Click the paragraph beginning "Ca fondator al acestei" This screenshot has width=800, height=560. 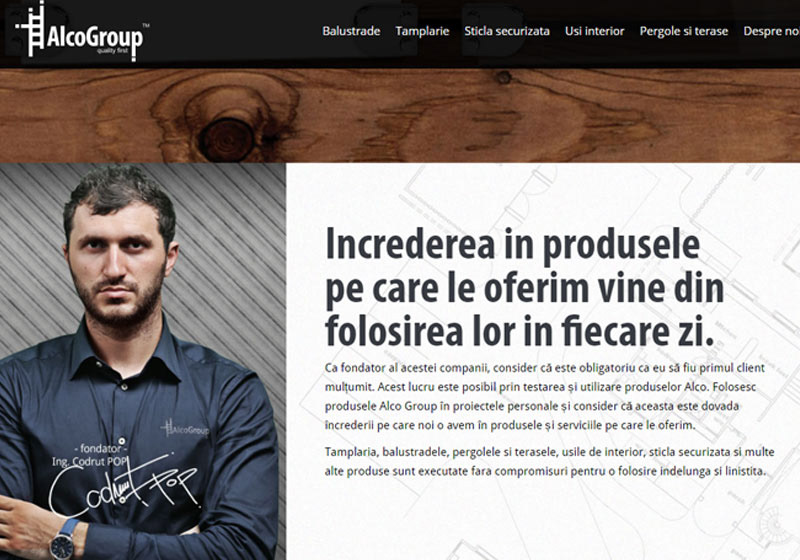click(x=545, y=396)
